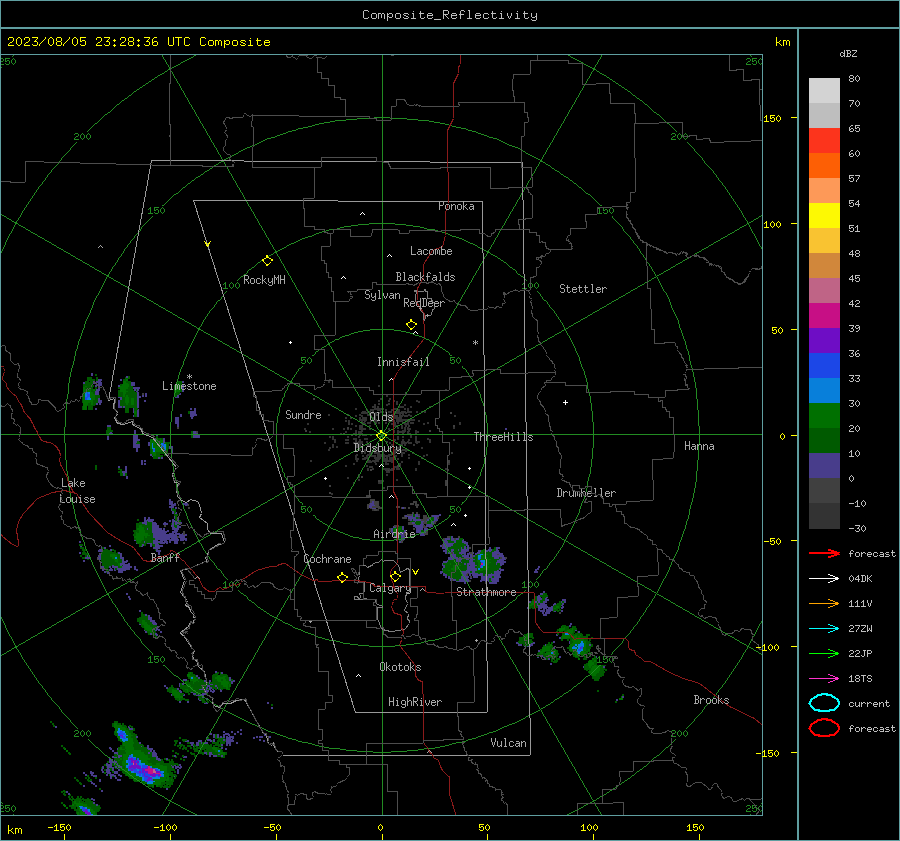The width and height of the screenshot is (900, 841).
Task: Click the yellow diamond marker below Cochrane
Action: pos(343,577)
